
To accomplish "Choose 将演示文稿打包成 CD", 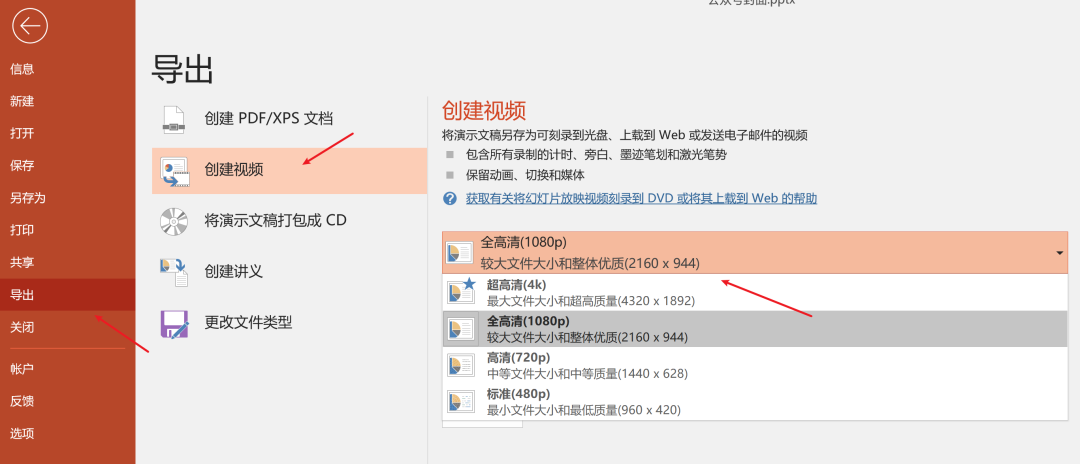I will pos(289,221).
